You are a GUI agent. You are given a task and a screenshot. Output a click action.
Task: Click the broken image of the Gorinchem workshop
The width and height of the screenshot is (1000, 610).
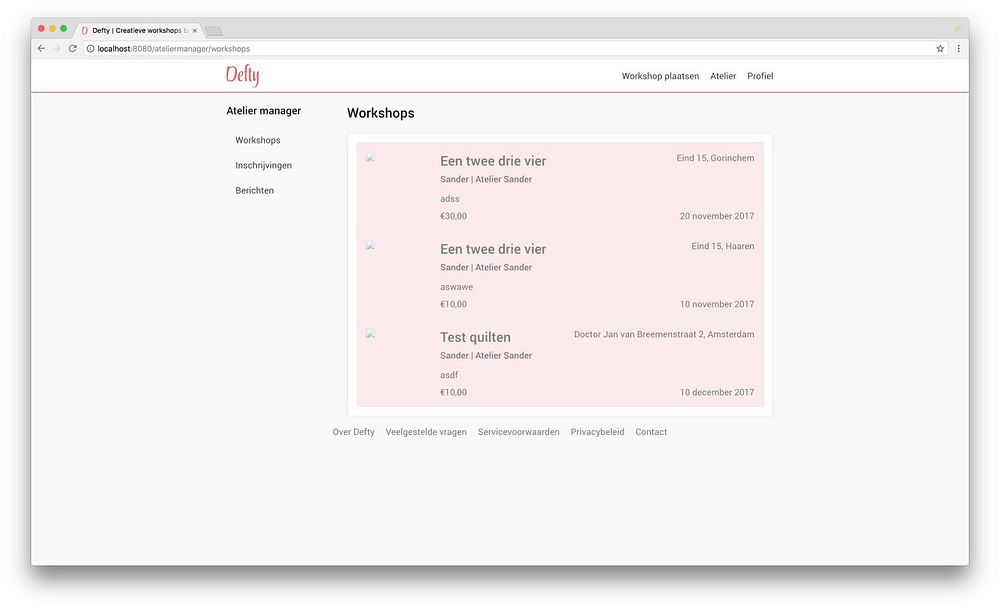pos(370,158)
